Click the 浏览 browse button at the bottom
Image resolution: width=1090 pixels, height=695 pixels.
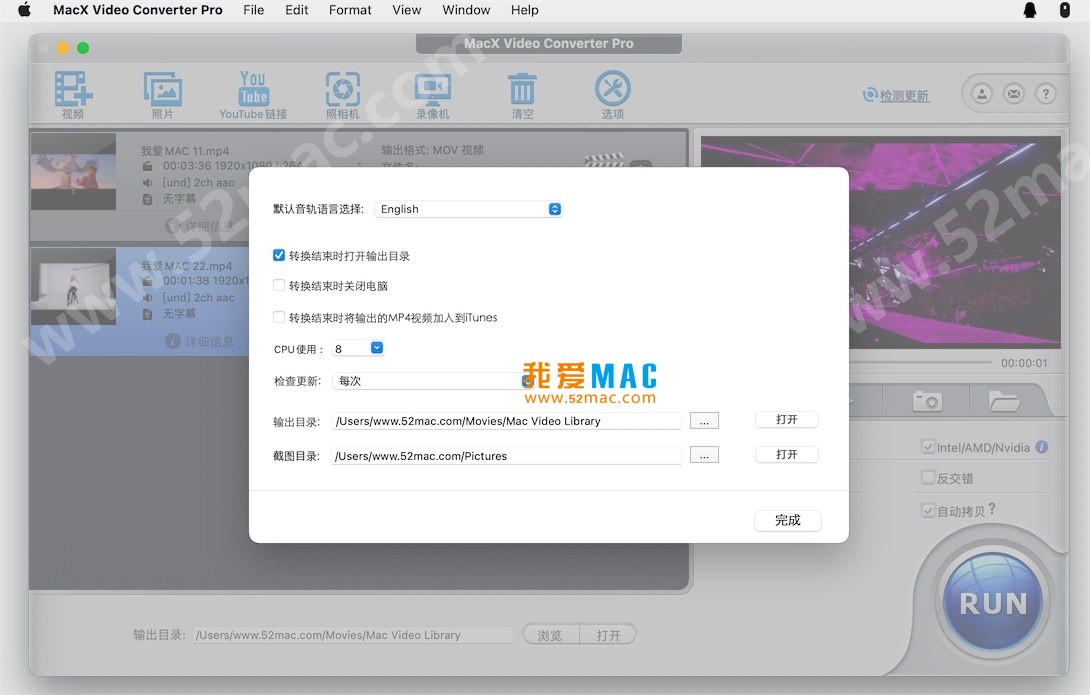[551, 635]
